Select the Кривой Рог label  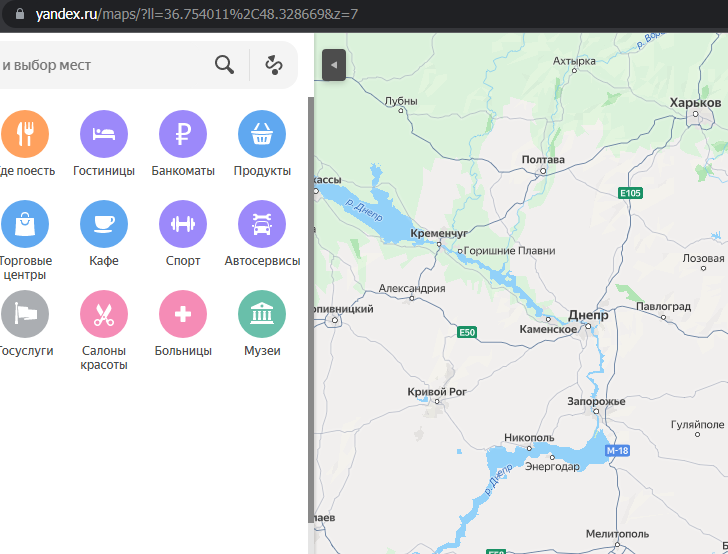click(x=436, y=392)
